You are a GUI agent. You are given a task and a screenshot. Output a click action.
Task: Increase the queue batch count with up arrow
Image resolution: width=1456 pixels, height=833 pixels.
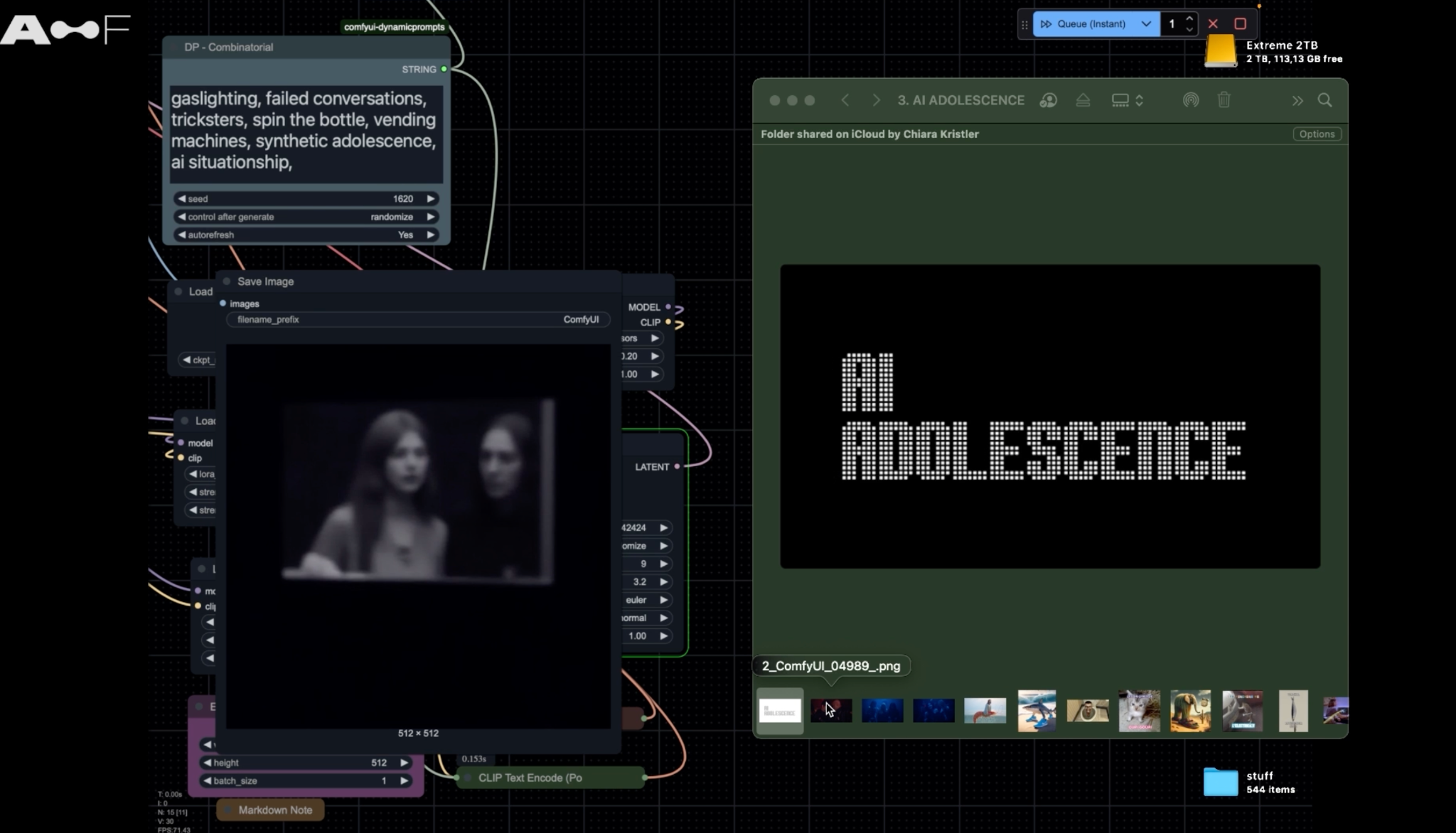[x=1189, y=18]
